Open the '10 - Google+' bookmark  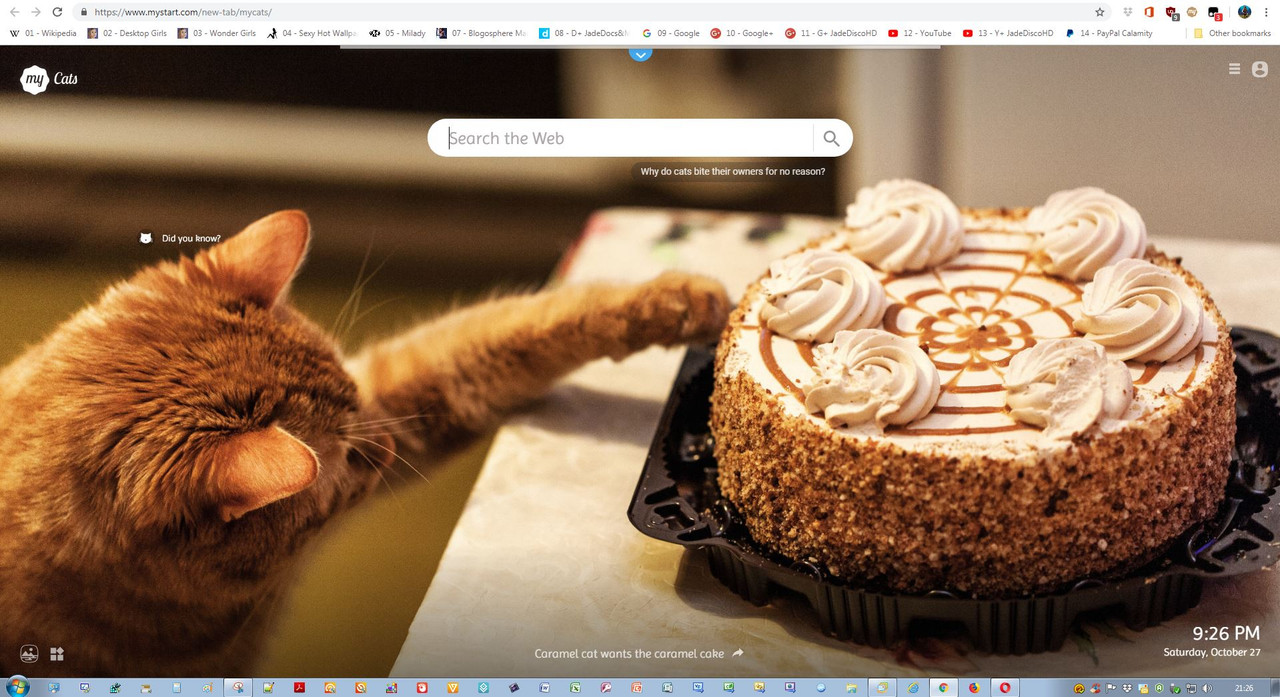(x=742, y=33)
